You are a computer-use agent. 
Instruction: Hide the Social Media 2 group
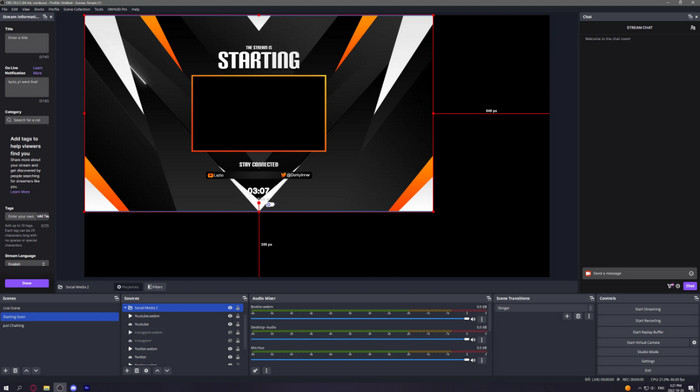[x=230, y=308]
